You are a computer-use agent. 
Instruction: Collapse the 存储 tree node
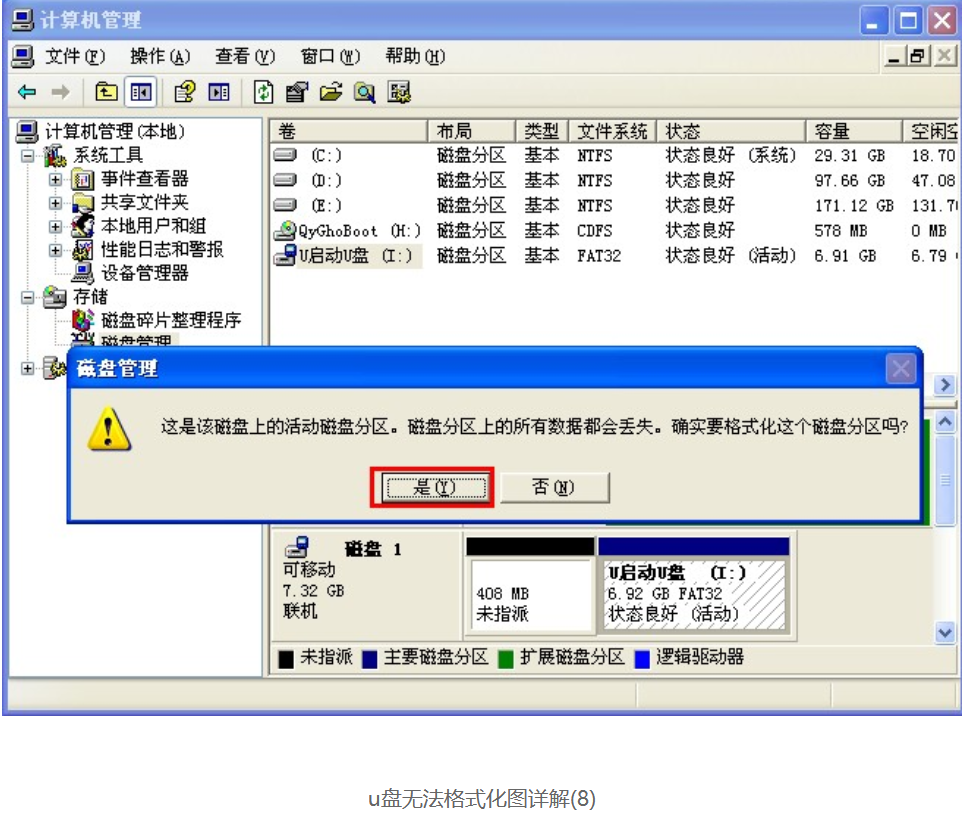[28, 298]
